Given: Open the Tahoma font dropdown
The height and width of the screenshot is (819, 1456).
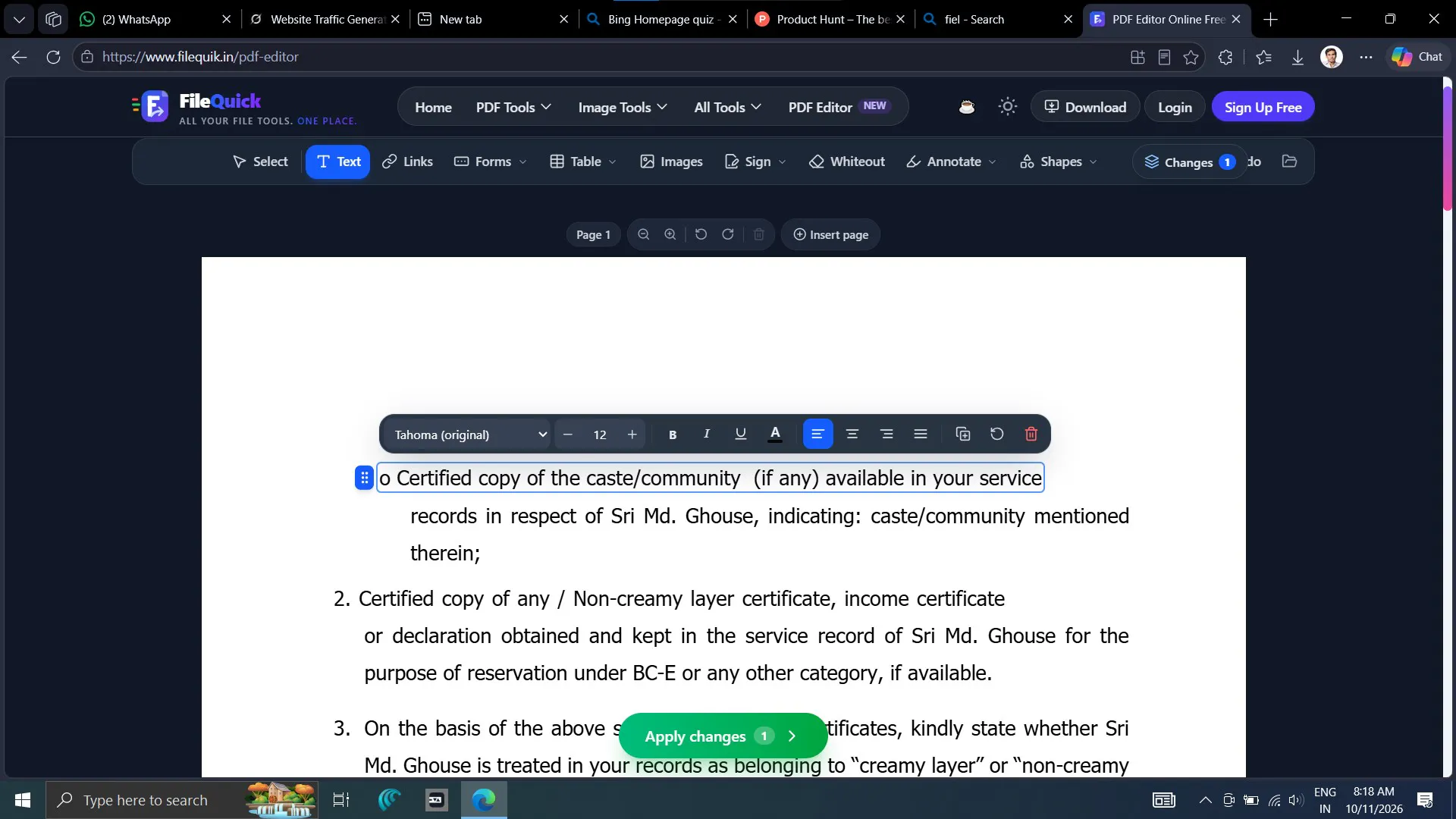Looking at the screenshot, I should 468,435.
